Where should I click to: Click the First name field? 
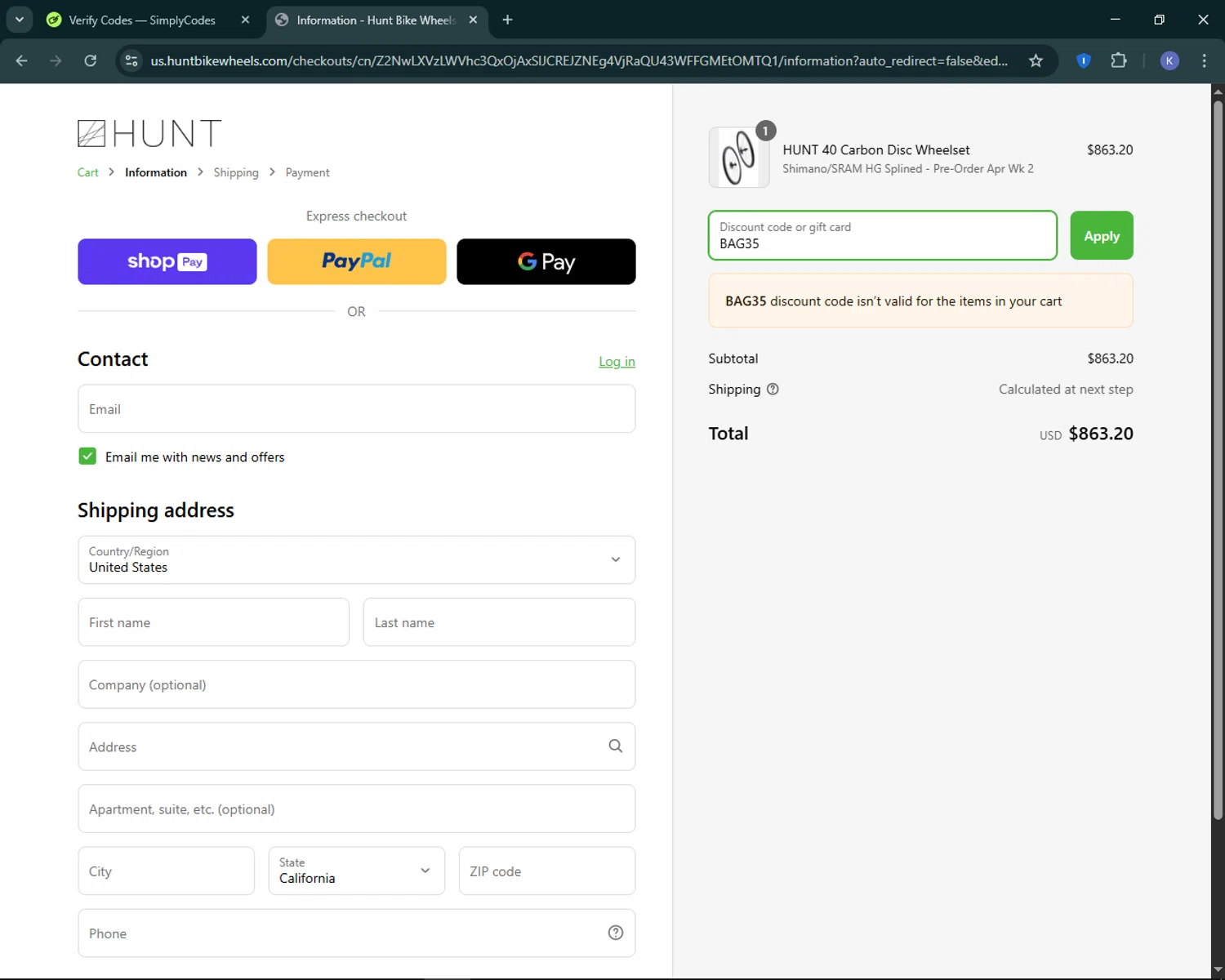tap(214, 622)
